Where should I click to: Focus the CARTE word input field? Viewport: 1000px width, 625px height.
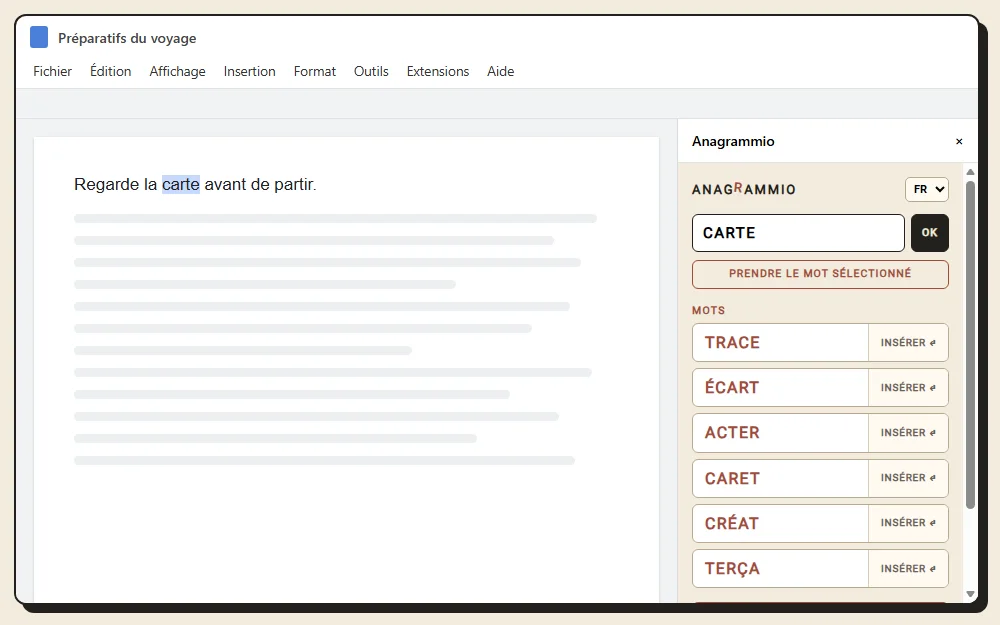coord(798,233)
